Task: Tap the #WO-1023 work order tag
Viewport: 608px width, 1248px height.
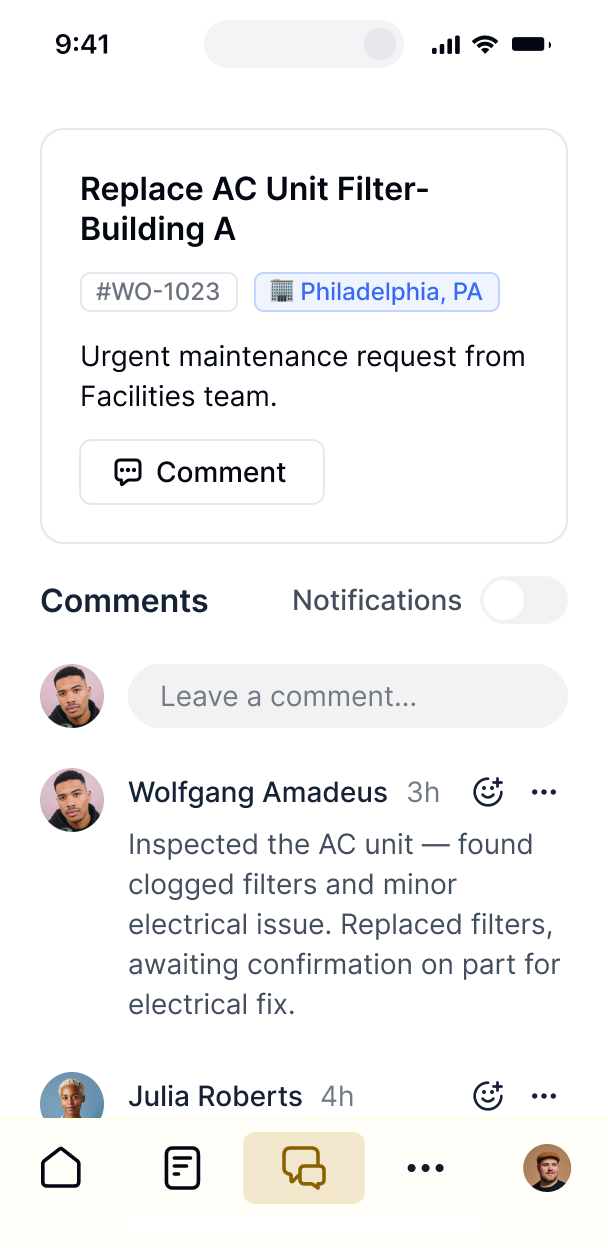Action: (x=158, y=291)
